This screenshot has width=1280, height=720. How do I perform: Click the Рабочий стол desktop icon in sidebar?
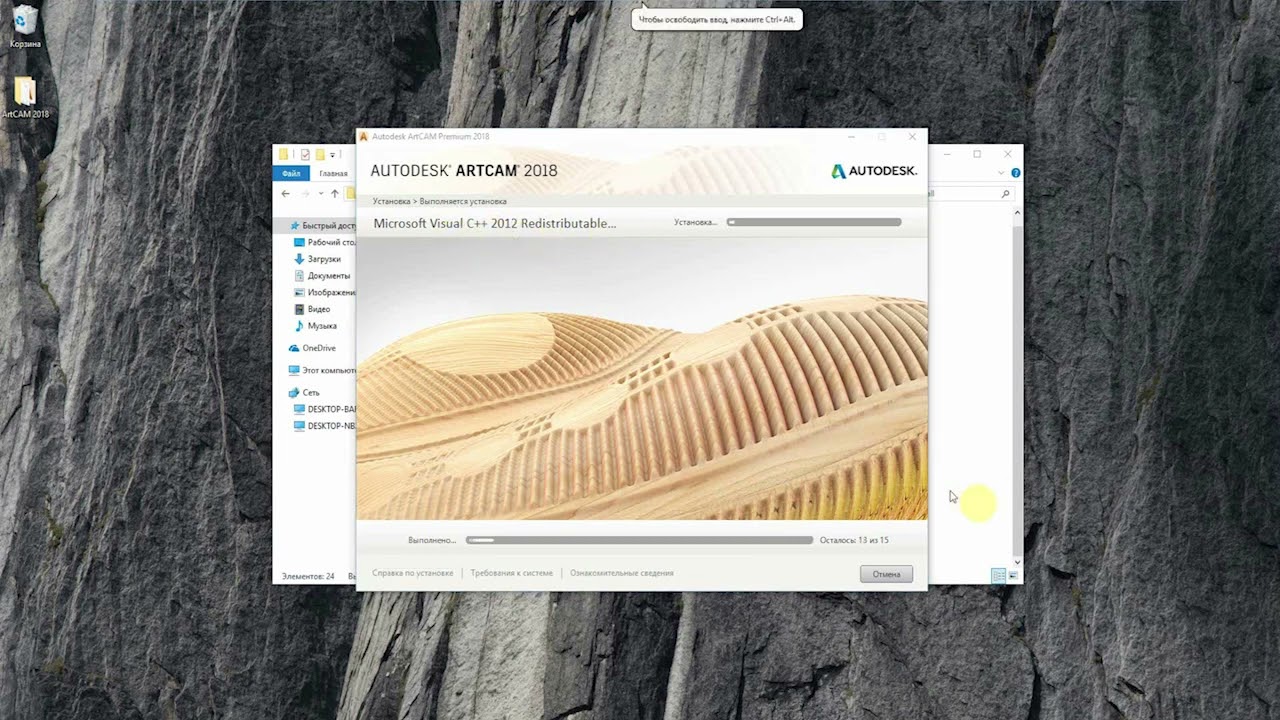click(x=299, y=242)
